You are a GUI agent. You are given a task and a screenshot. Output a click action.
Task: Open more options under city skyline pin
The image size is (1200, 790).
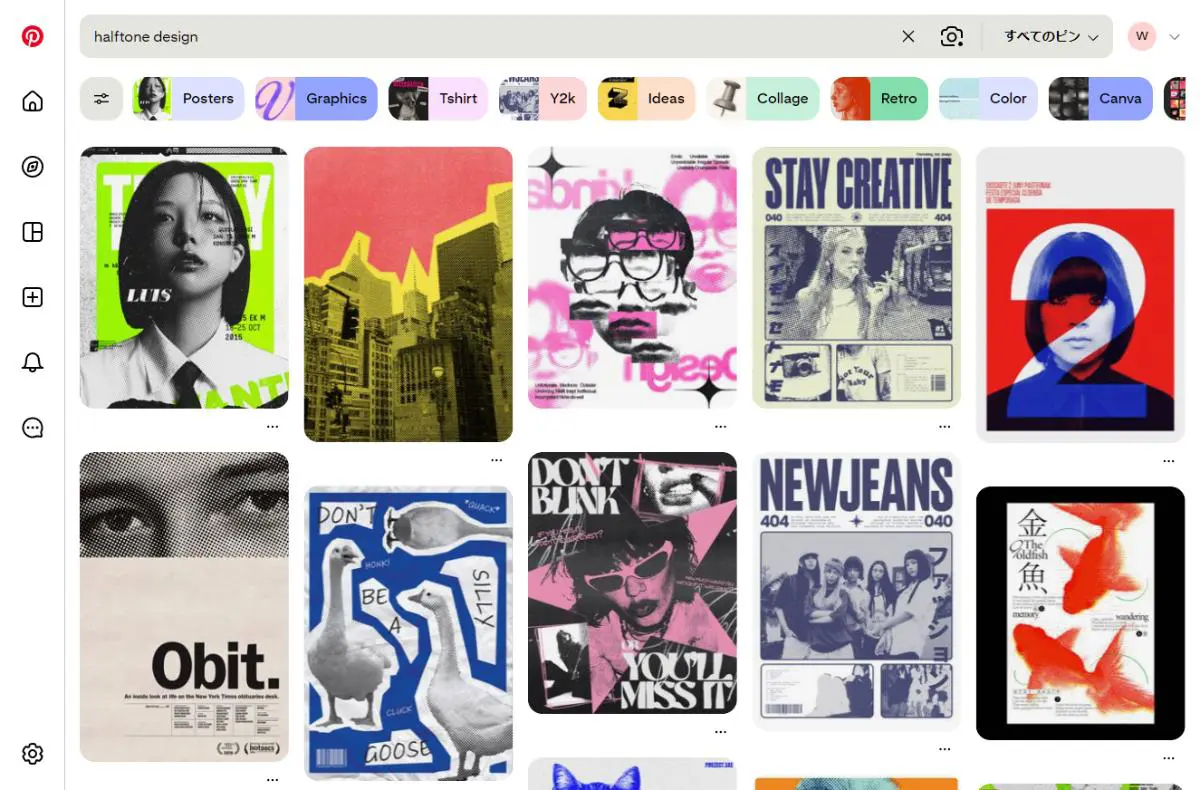pyautogui.click(x=497, y=459)
